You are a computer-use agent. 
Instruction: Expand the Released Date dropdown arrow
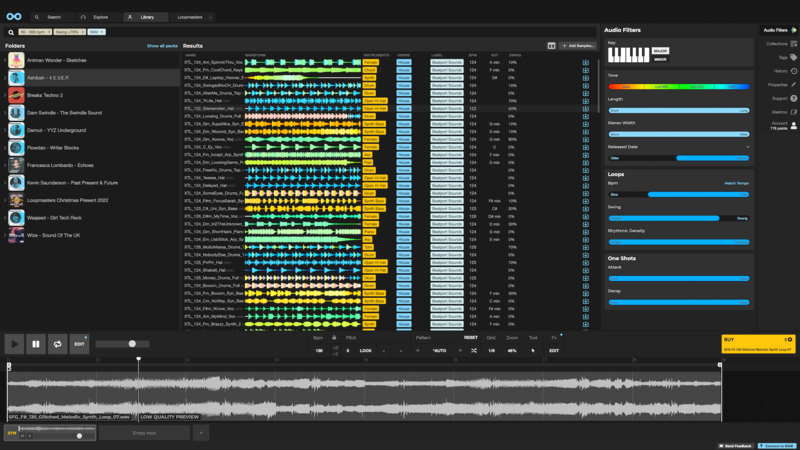748,147
